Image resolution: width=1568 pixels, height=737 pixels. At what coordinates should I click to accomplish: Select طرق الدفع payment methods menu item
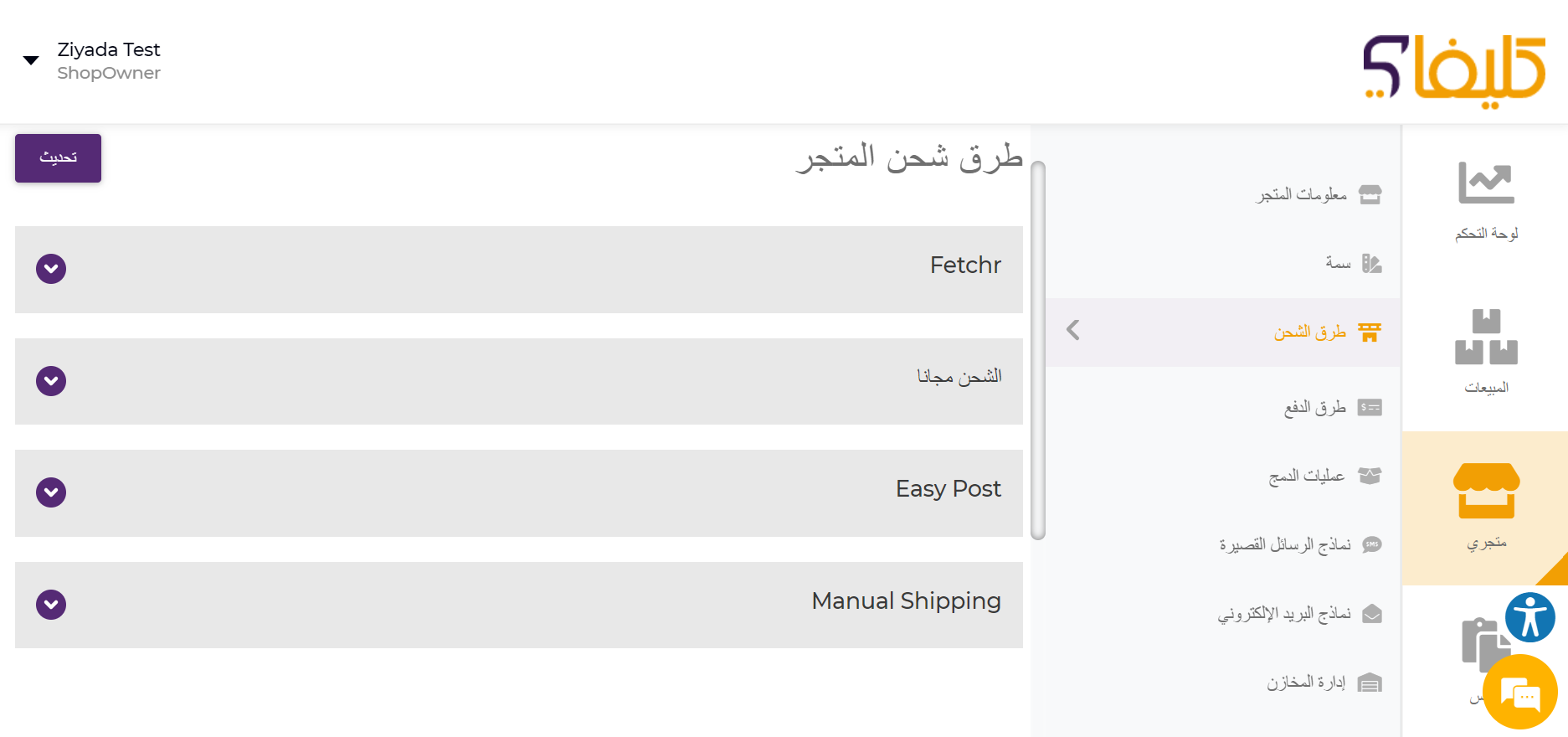point(1314,408)
